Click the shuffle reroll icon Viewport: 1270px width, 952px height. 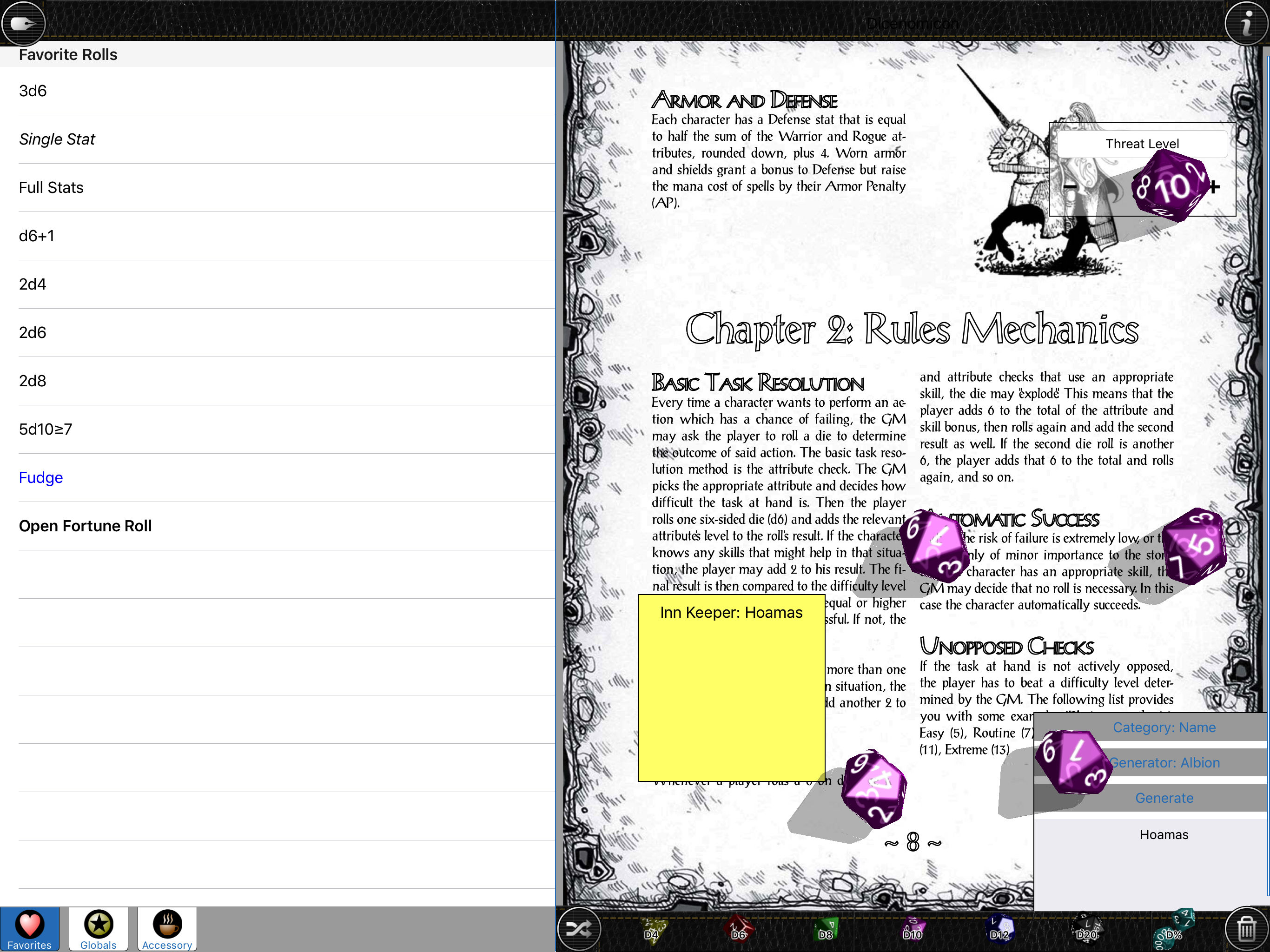[579, 929]
